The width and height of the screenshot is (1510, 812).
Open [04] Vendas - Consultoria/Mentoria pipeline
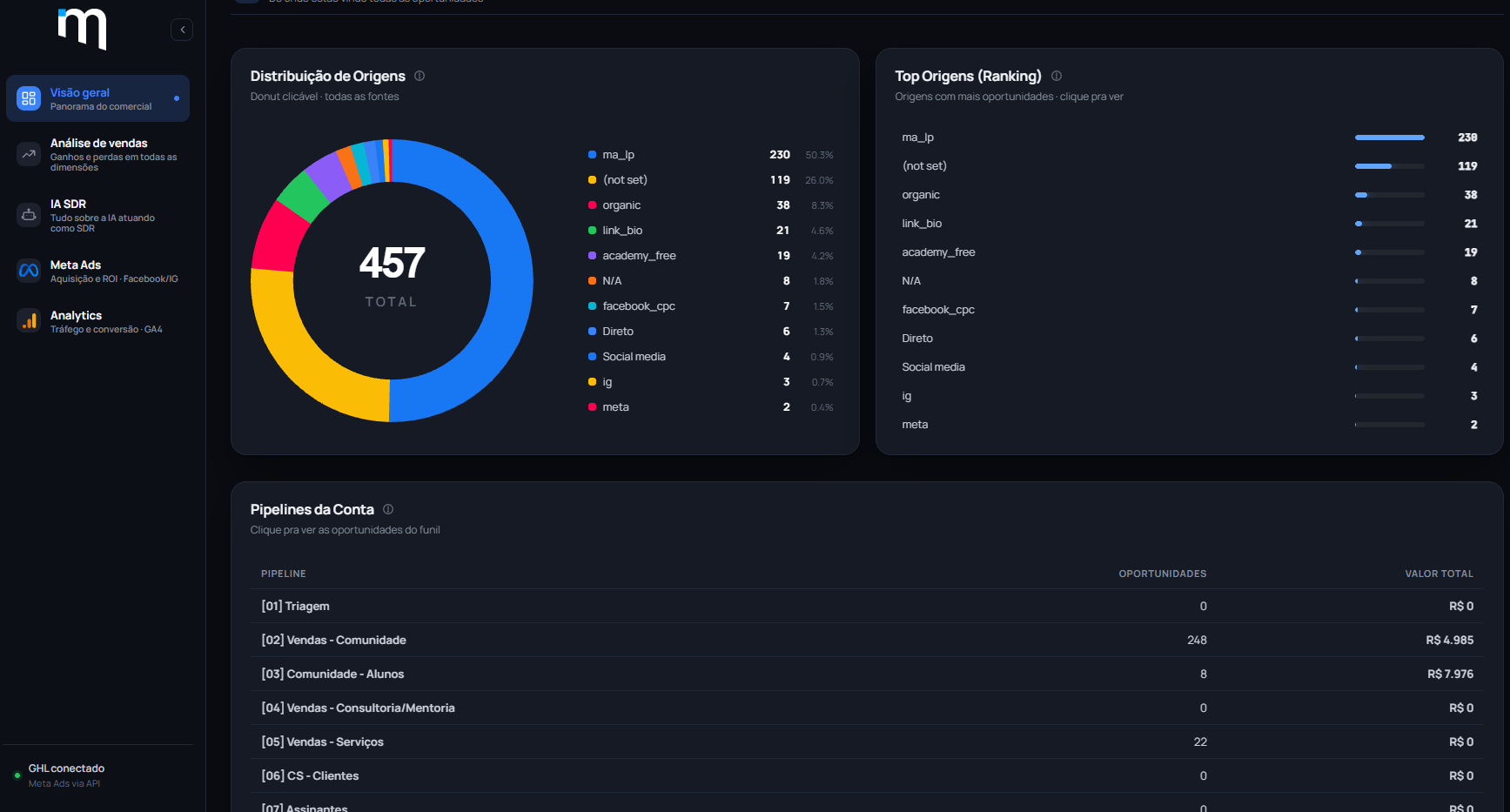(867, 708)
